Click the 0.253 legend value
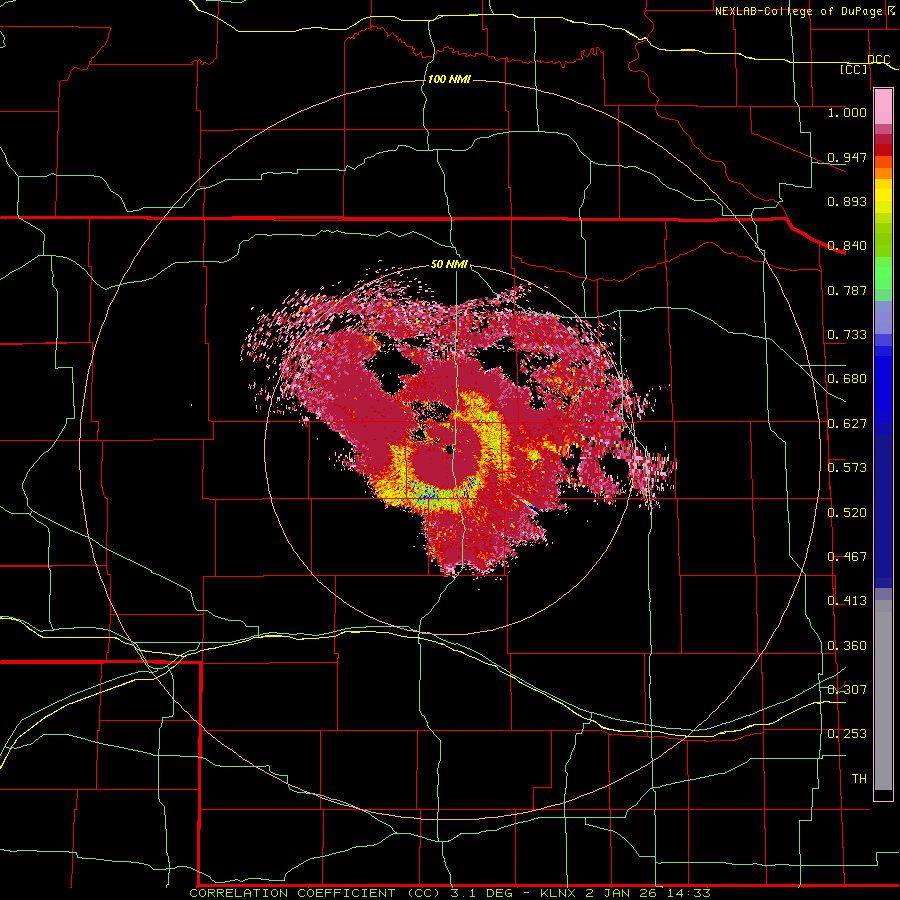The image size is (900, 900). pos(847,734)
